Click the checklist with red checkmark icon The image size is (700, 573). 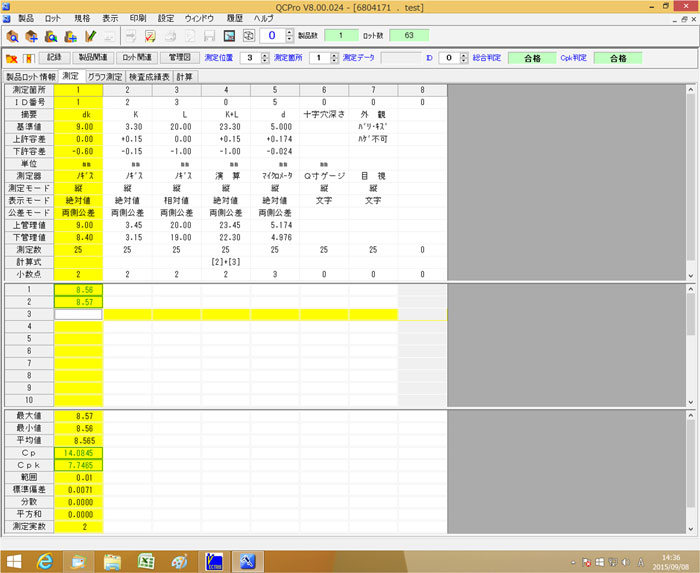pyautogui.click(x=150, y=36)
